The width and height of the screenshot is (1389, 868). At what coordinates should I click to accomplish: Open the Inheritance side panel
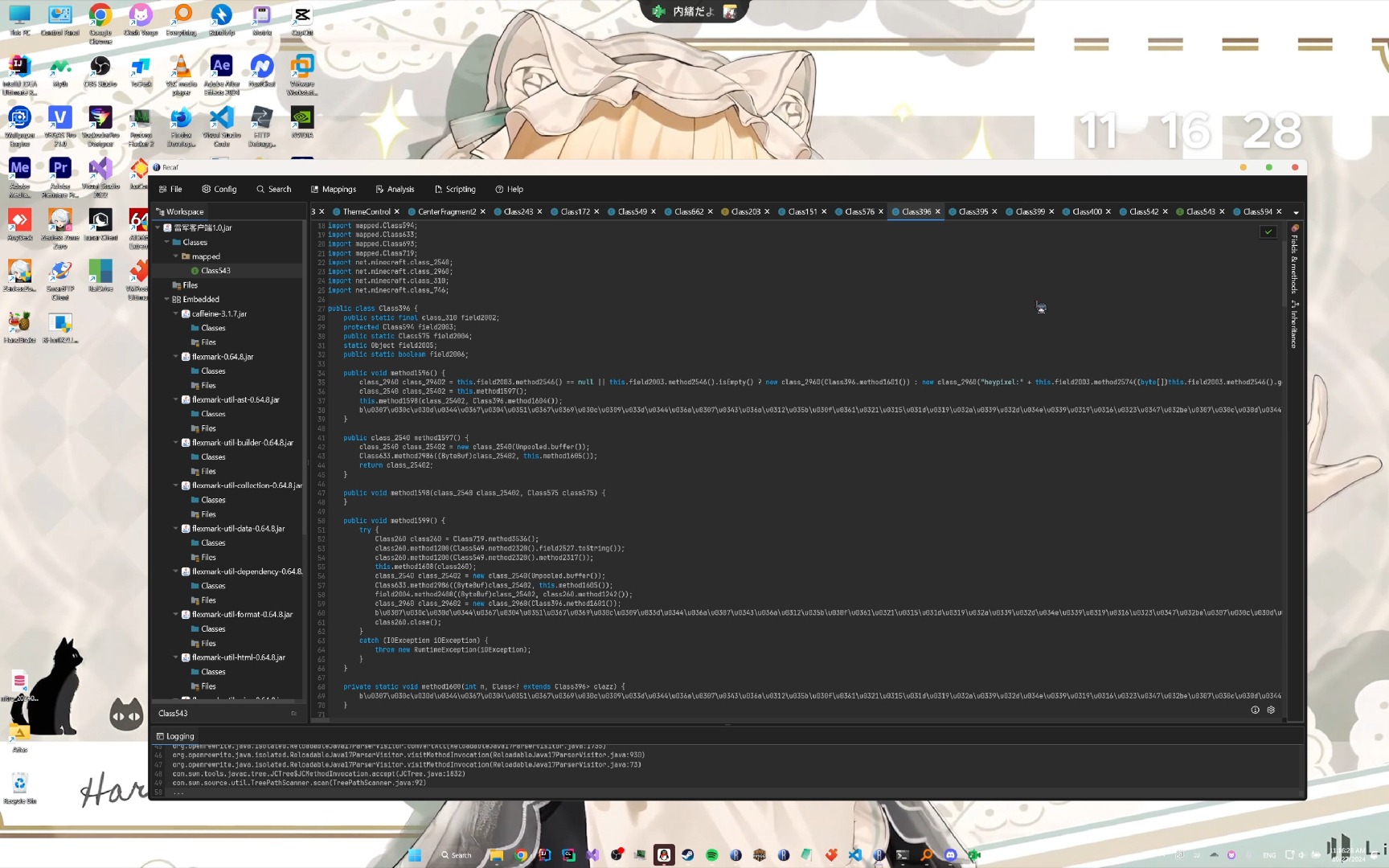tap(1294, 325)
